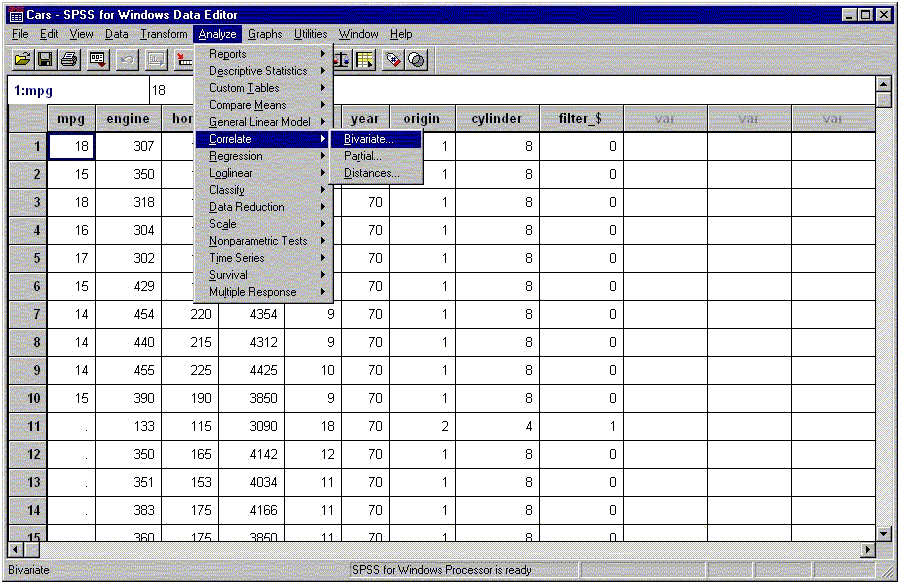Select engine cell with value 383
The height and width of the screenshot is (583, 898).
tap(128, 510)
